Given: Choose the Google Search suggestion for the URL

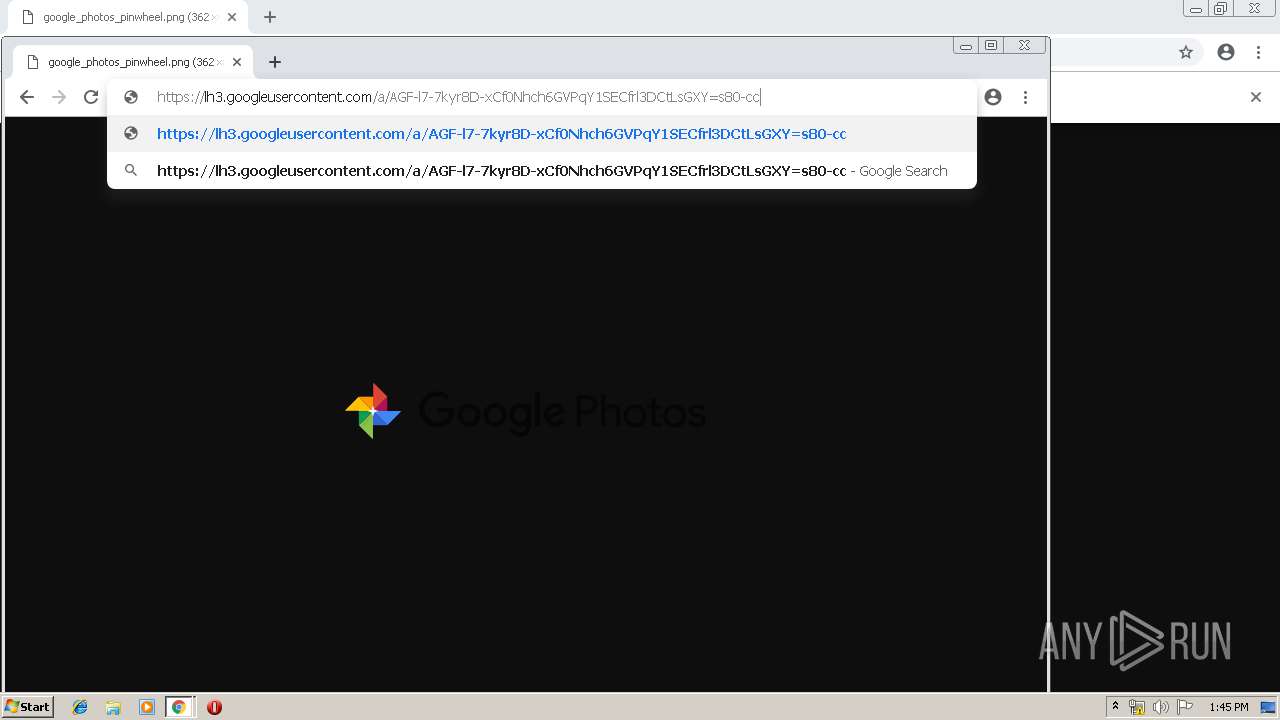Looking at the screenshot, I should (x=542, y=170).
